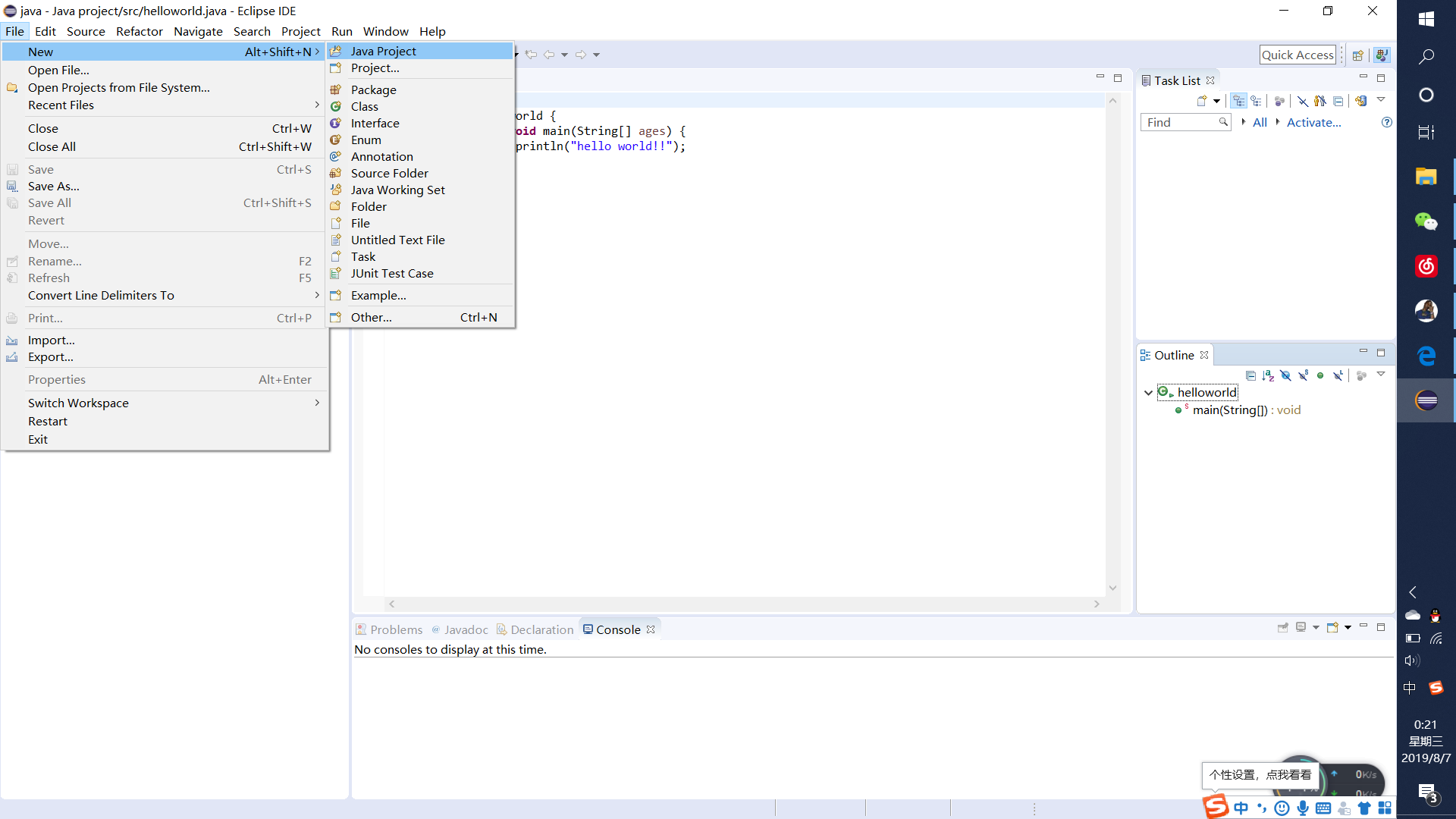The image size is (1456, 819).
Task: Choose Package from New submenu
Action: click(420, 89)
